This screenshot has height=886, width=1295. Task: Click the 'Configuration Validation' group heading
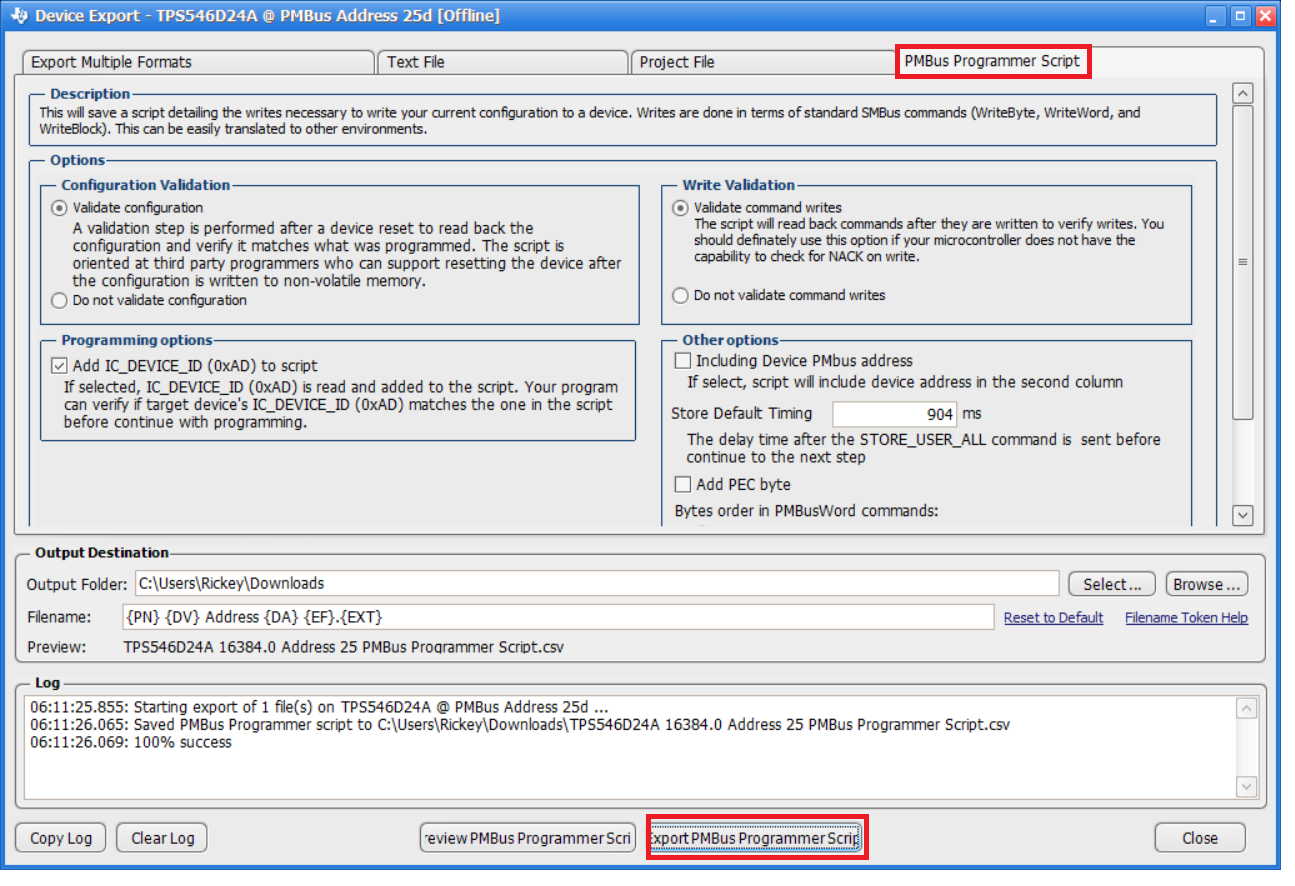146,185
